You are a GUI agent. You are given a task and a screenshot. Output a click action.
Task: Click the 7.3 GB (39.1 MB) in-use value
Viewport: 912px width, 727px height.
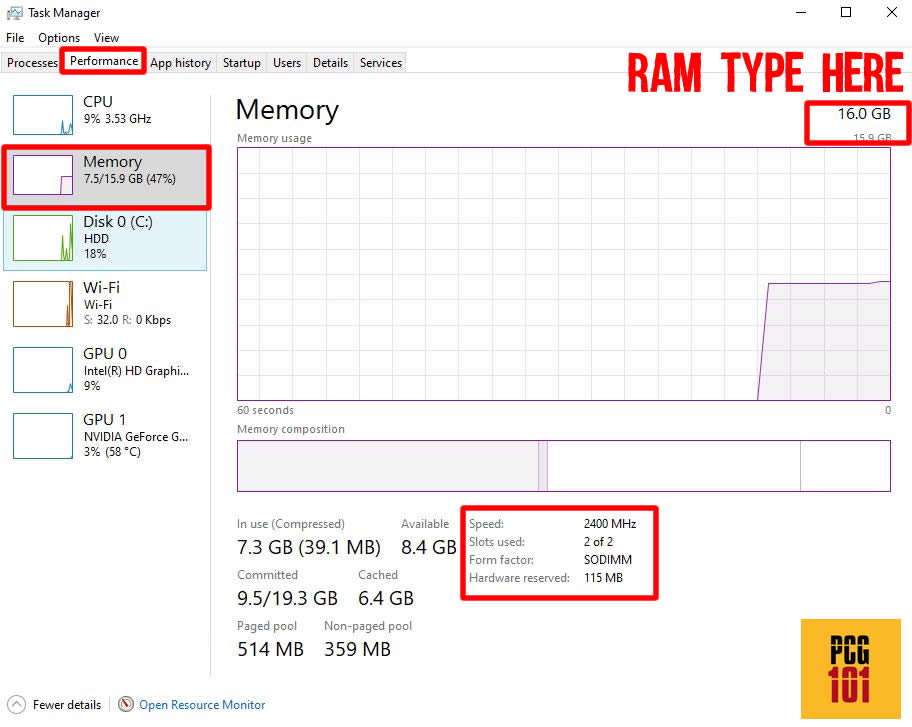pos(309,547)
